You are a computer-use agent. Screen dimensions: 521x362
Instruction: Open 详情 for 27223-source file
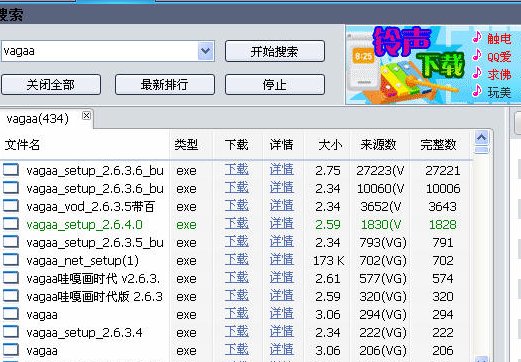(281, 170)
